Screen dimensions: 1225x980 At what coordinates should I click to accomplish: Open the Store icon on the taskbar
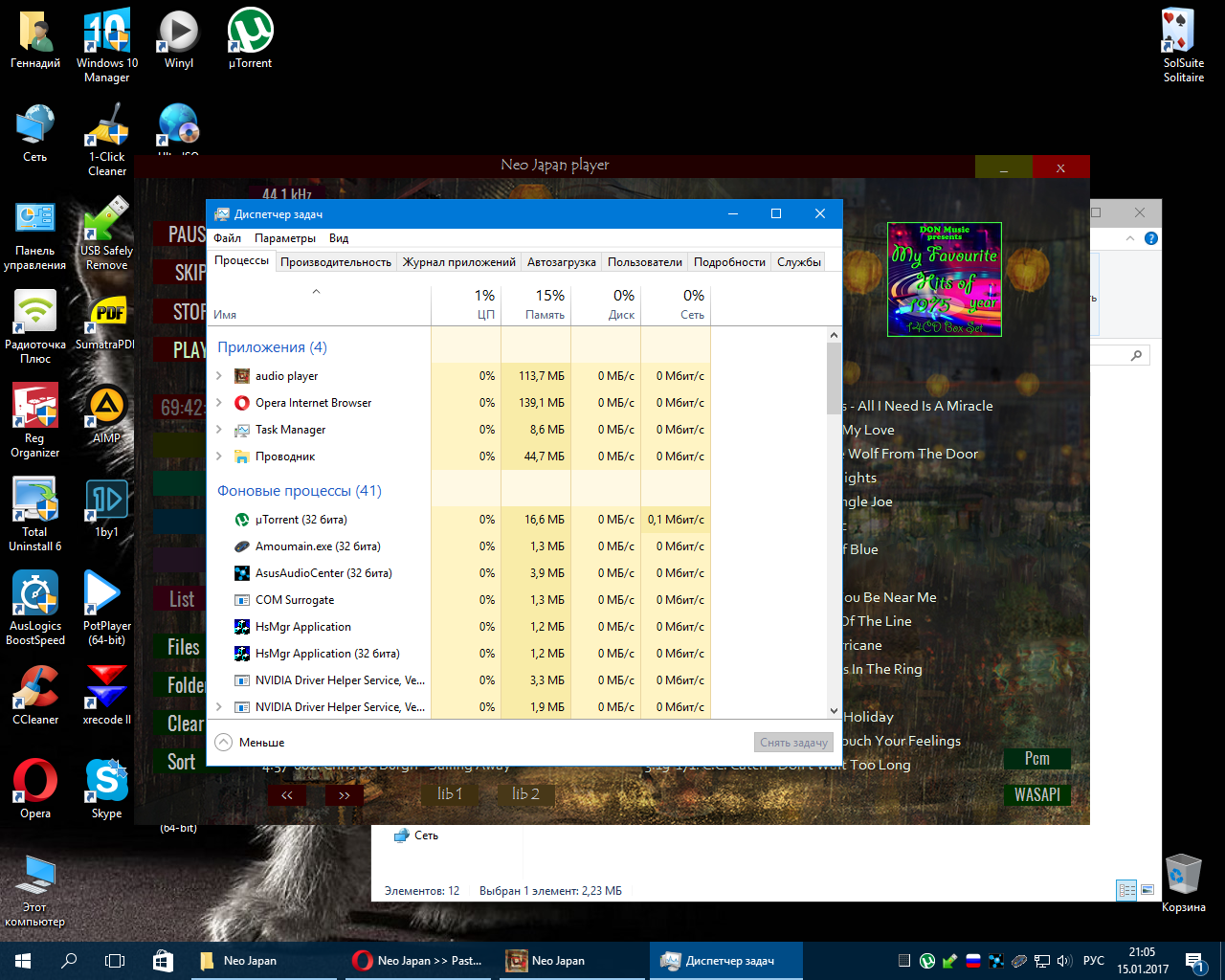click(163, 961)
